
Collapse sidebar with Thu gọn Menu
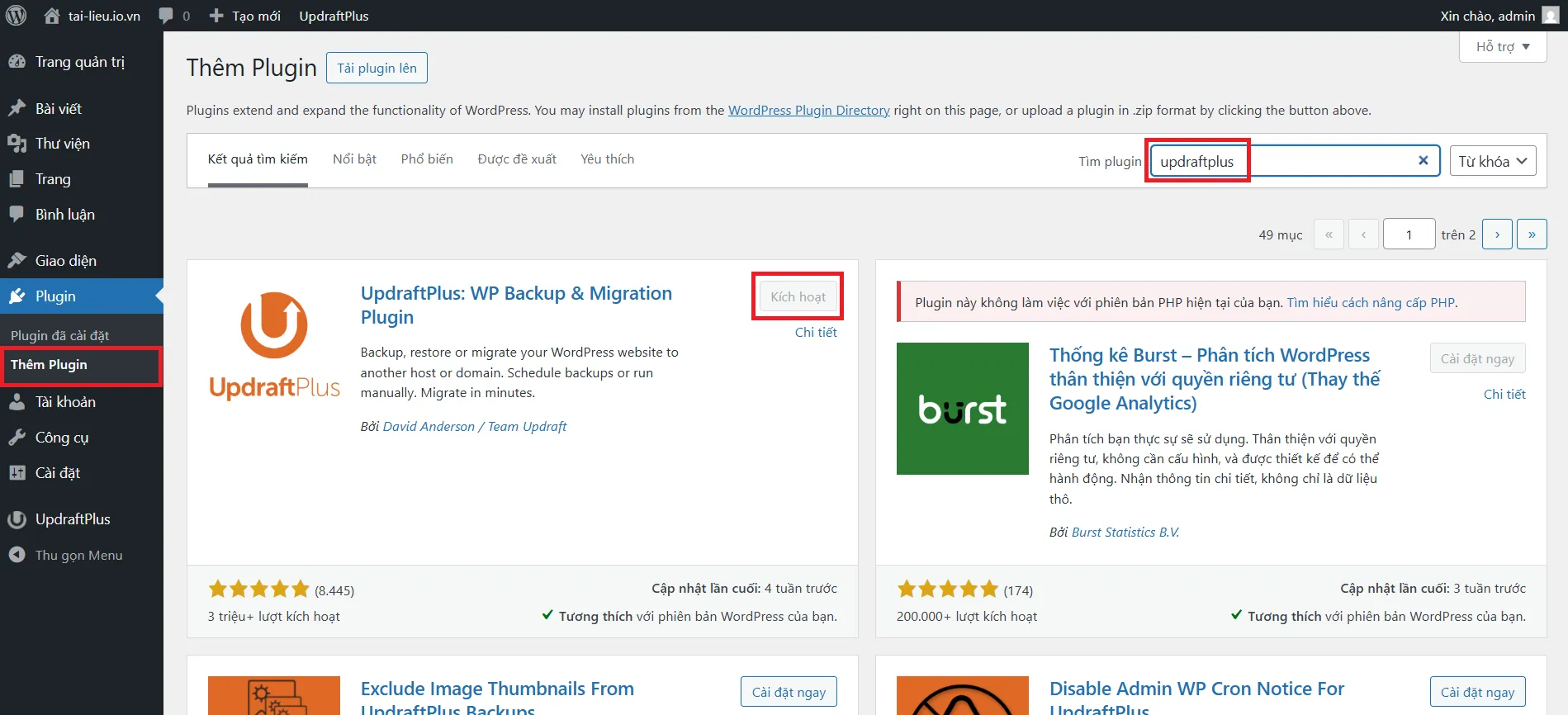pyautogui.click(x=78, y=556)
